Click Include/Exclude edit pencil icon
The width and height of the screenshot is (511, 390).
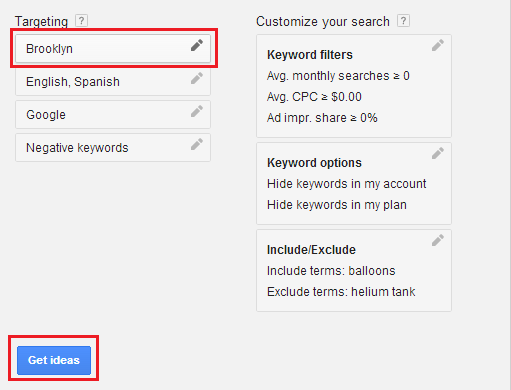[438, 240]
